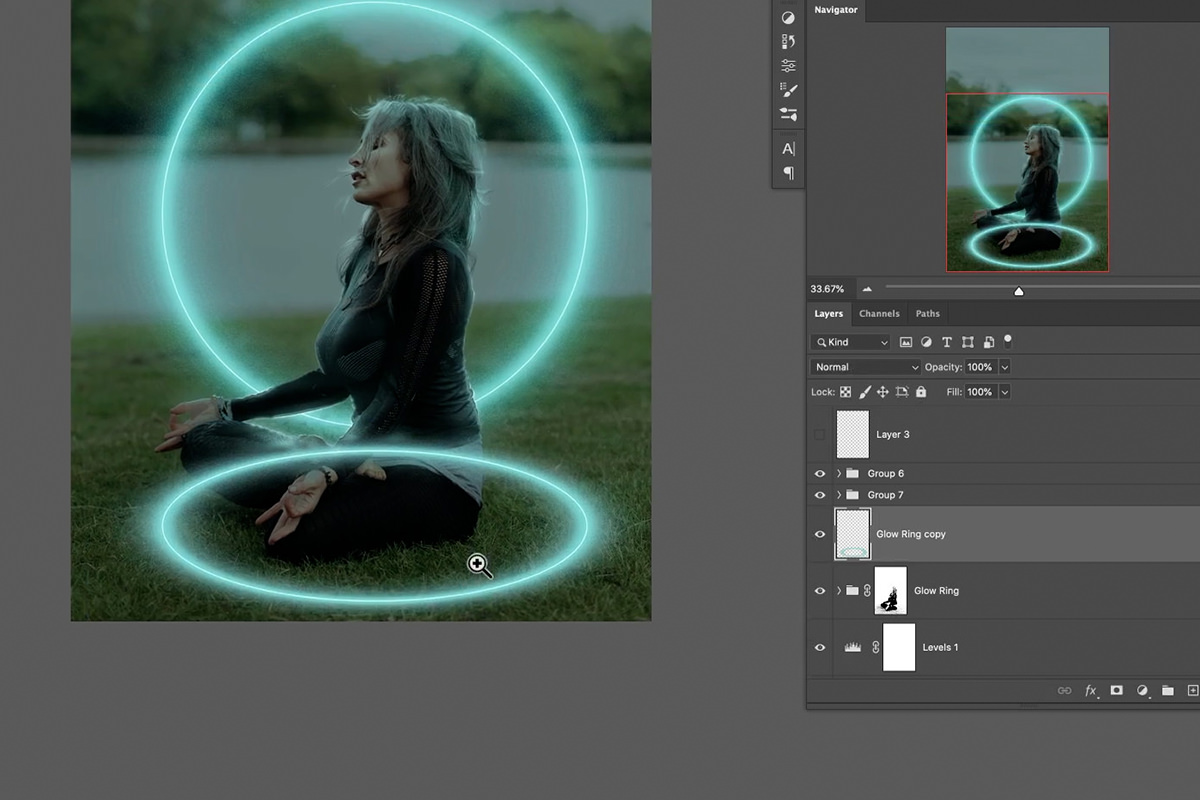Open the Brush Settings panel icon
The image size is (1200, 800).
pyautogui.click(x=788, y=90)
